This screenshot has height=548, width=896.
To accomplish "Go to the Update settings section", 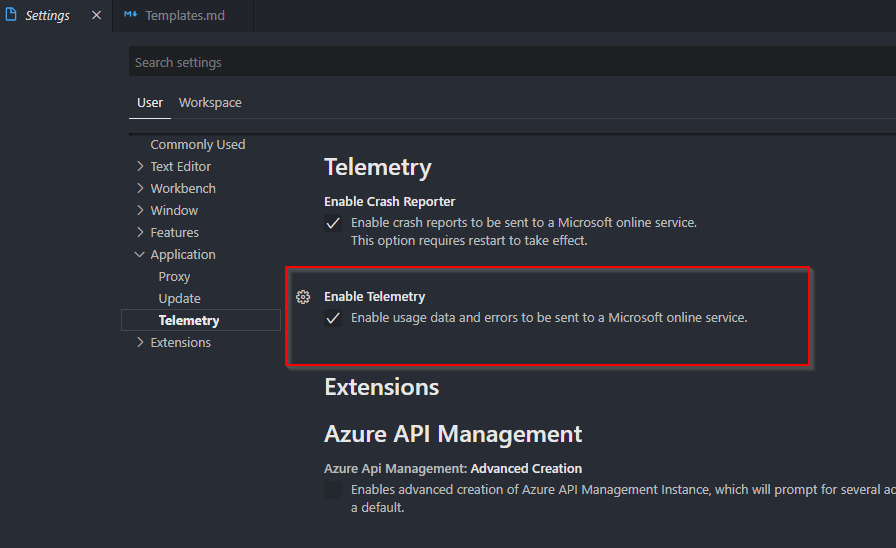I will pyautogui.click(x=179, y=298).
